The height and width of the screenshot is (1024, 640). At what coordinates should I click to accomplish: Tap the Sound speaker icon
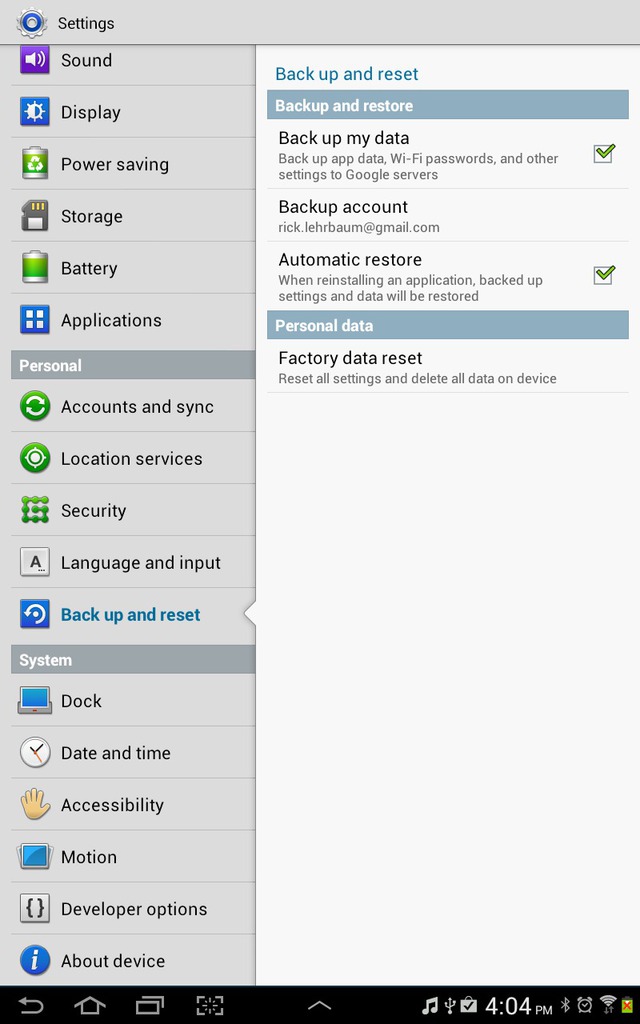35,59
